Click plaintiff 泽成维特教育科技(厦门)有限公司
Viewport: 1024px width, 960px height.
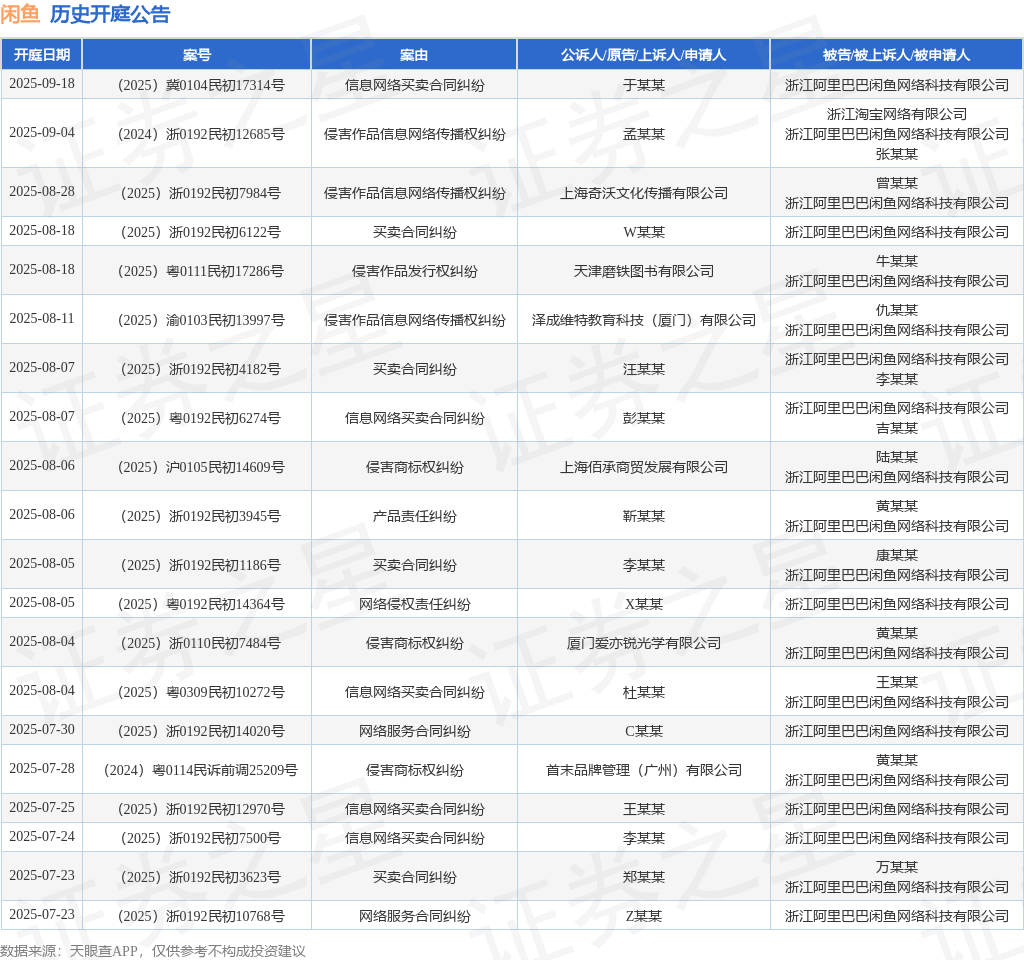coord(644,320)
